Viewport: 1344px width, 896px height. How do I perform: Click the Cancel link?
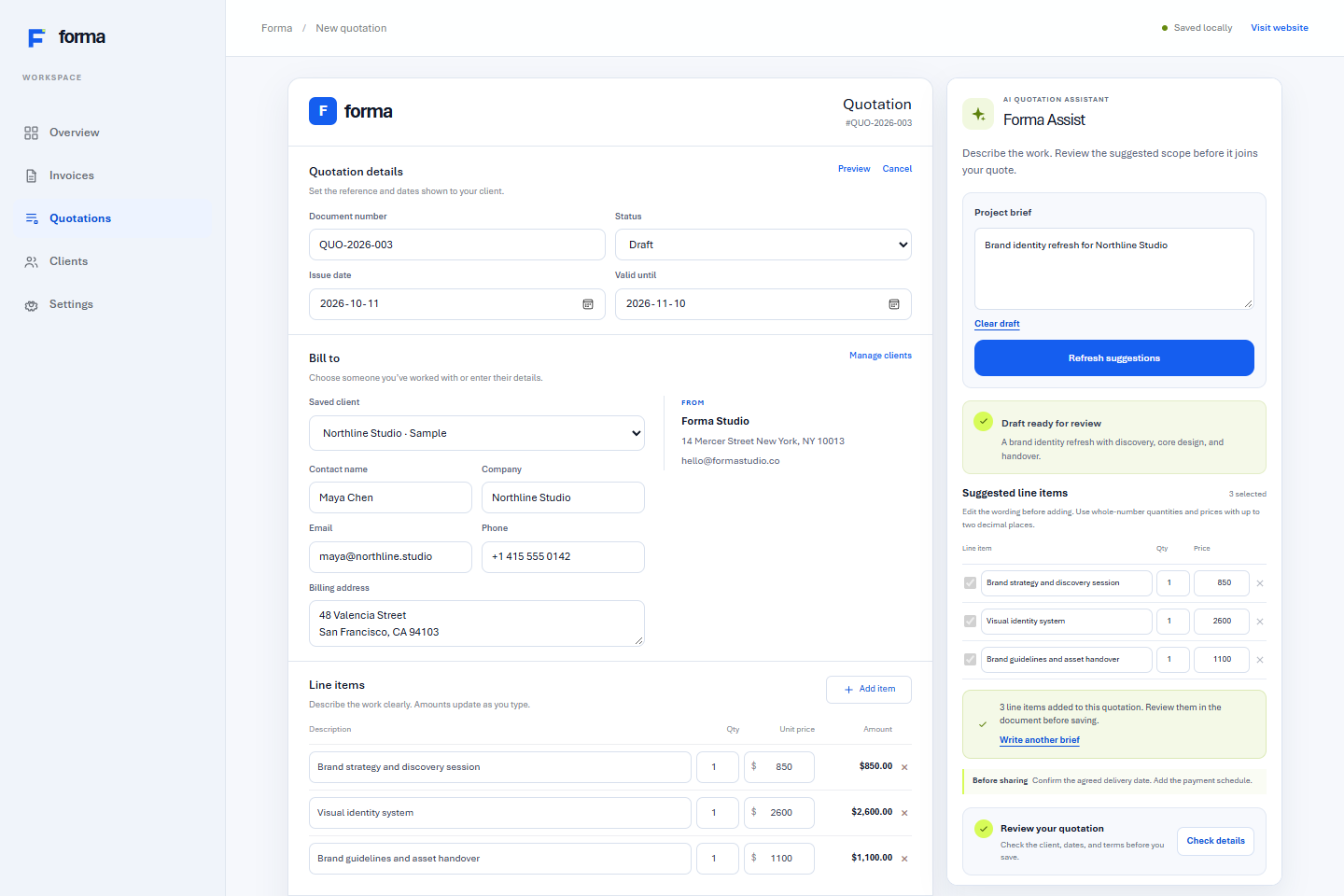897,169
